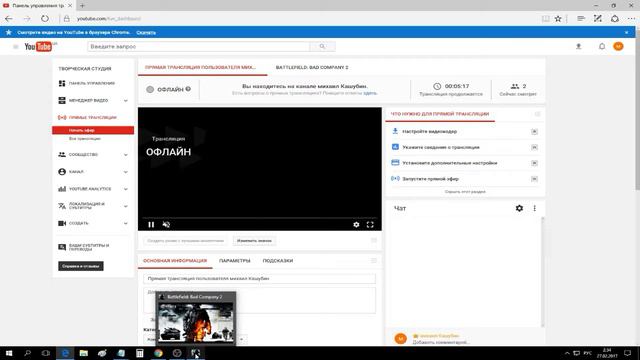Click the chat panel scrollbar

tap(542, 271)
